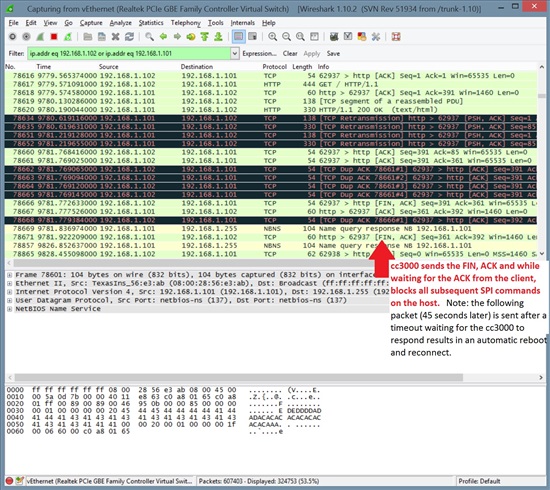Image resolution: width=550 pixels, height=490 pixels.
Task: Open the Analyze menu
Action: pyautogui.click(x=120, y=23)
